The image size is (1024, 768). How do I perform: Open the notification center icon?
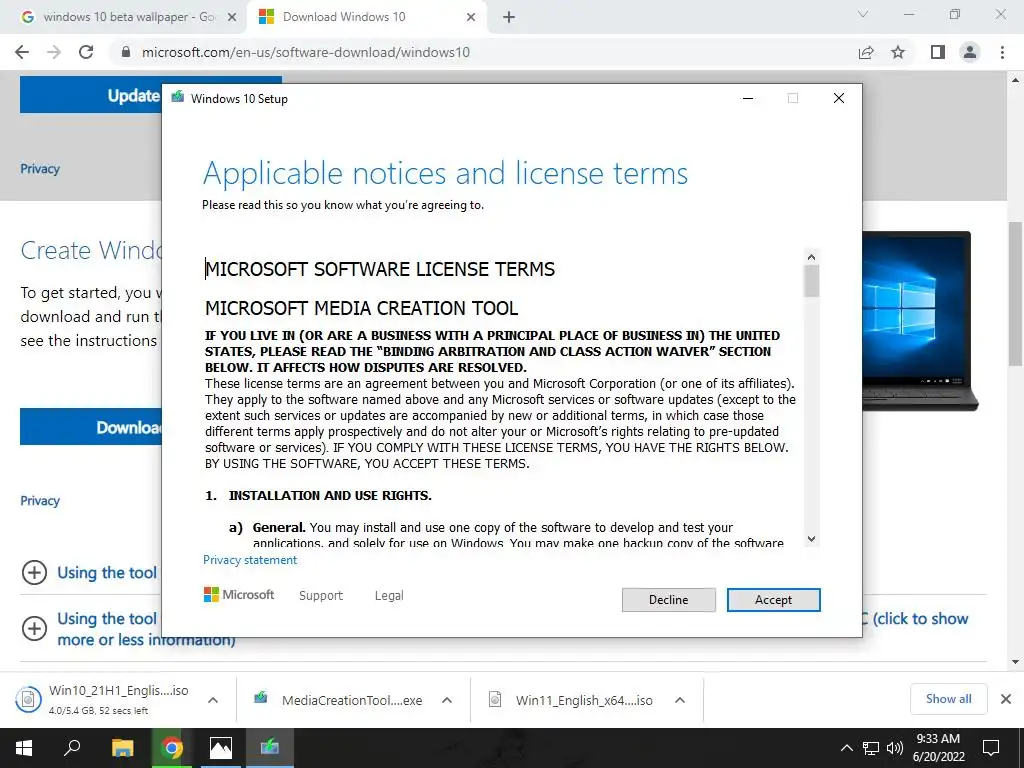991,748
